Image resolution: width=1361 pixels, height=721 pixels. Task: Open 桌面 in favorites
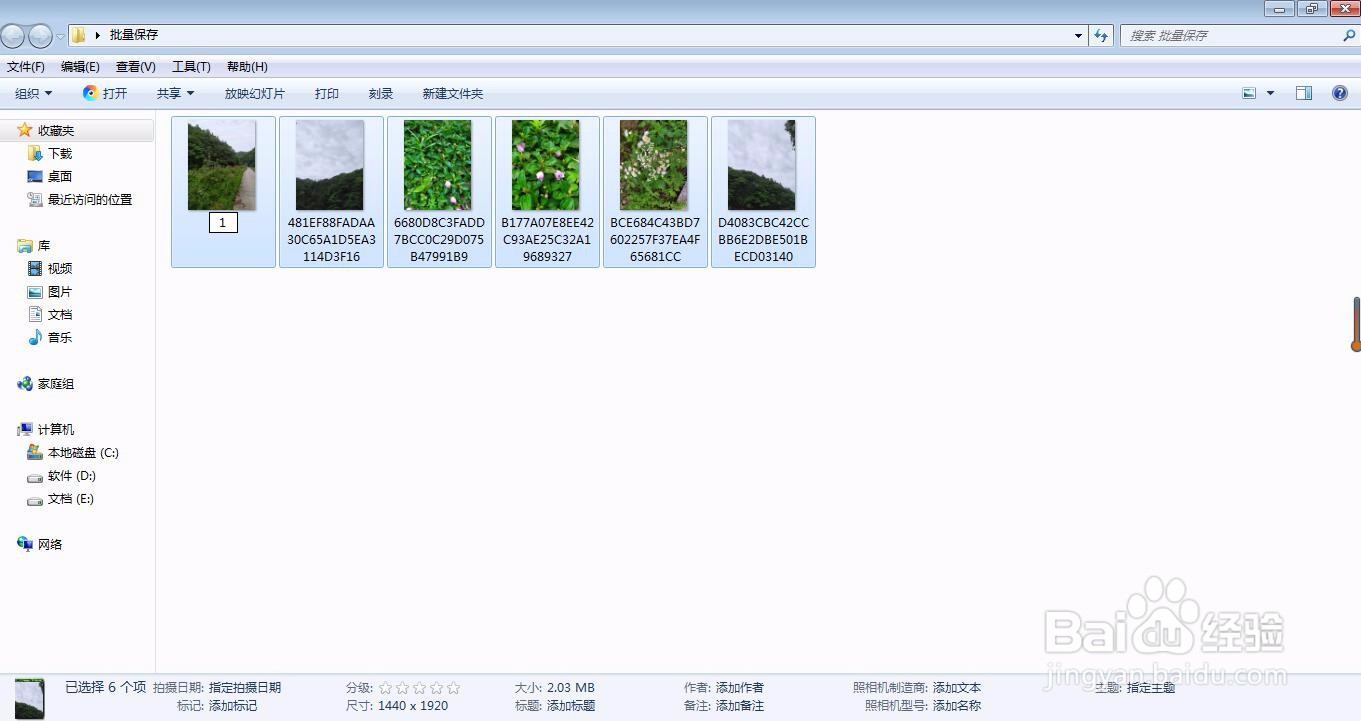click(60, 176)
